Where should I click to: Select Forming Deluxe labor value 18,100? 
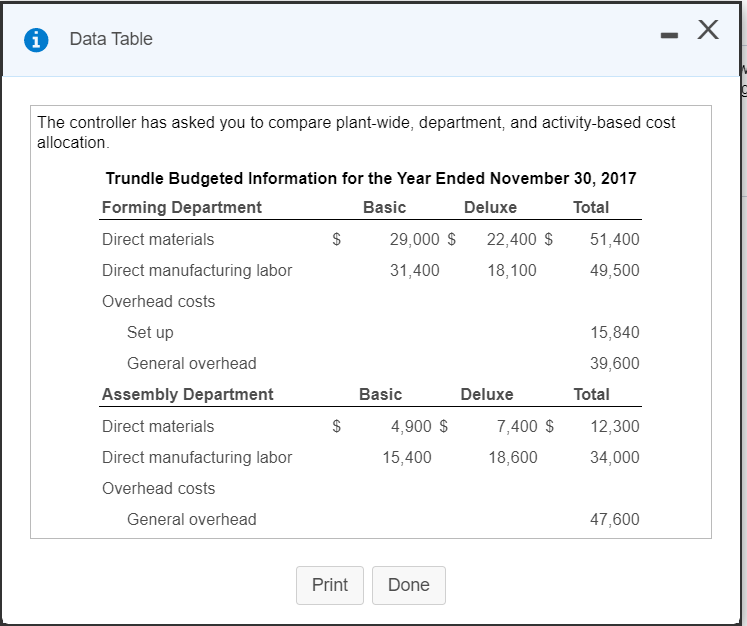[511, 270]
